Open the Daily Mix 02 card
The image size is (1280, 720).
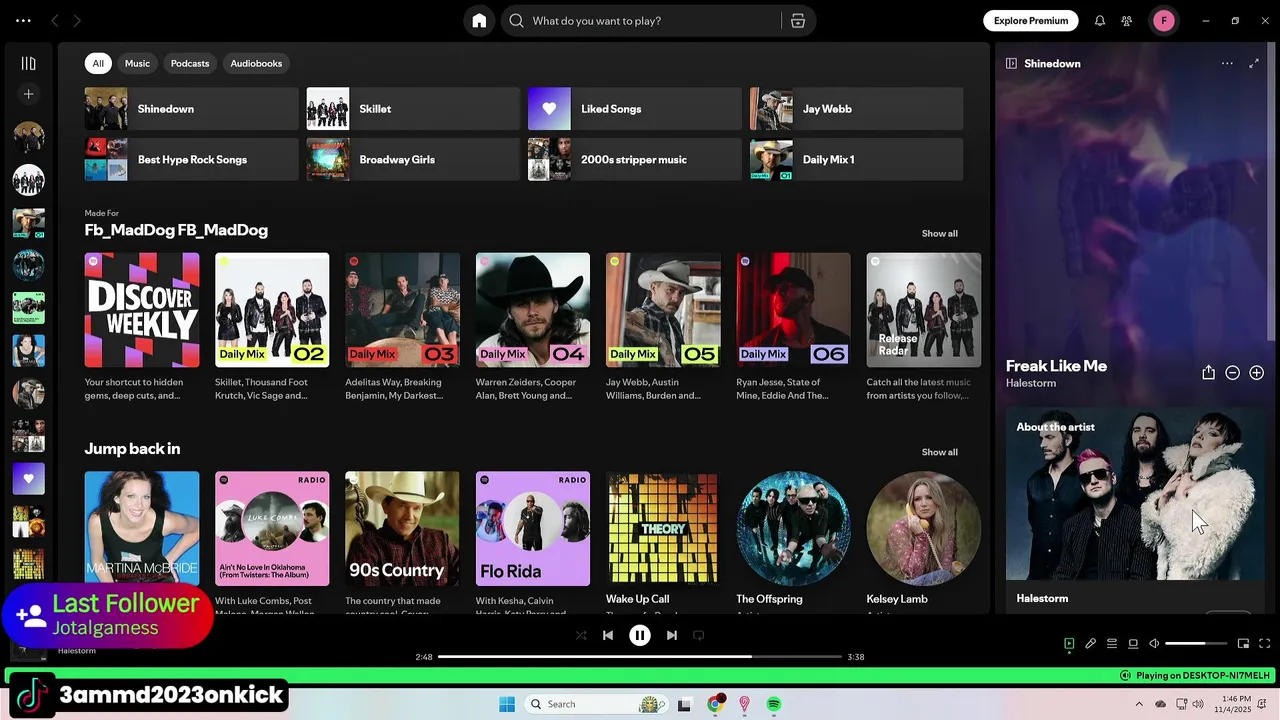[x=272, y=328]
